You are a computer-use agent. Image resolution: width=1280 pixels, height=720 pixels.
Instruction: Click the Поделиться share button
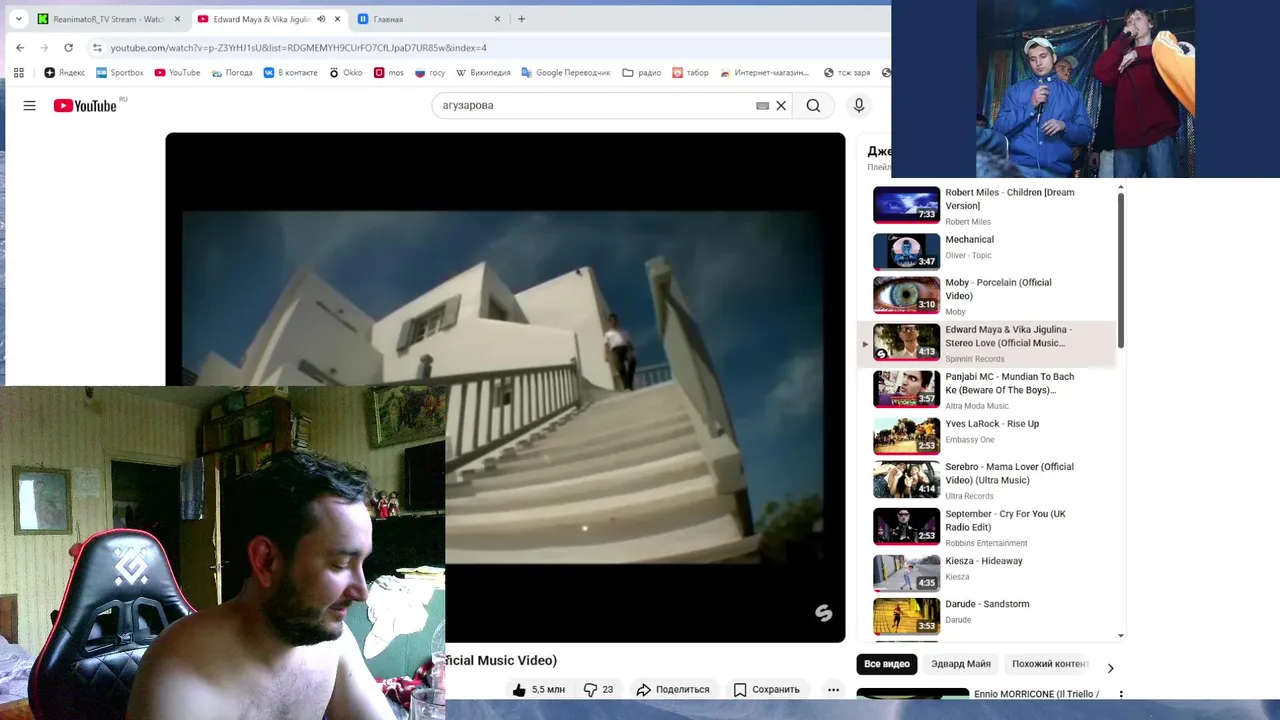pos(673,689)
